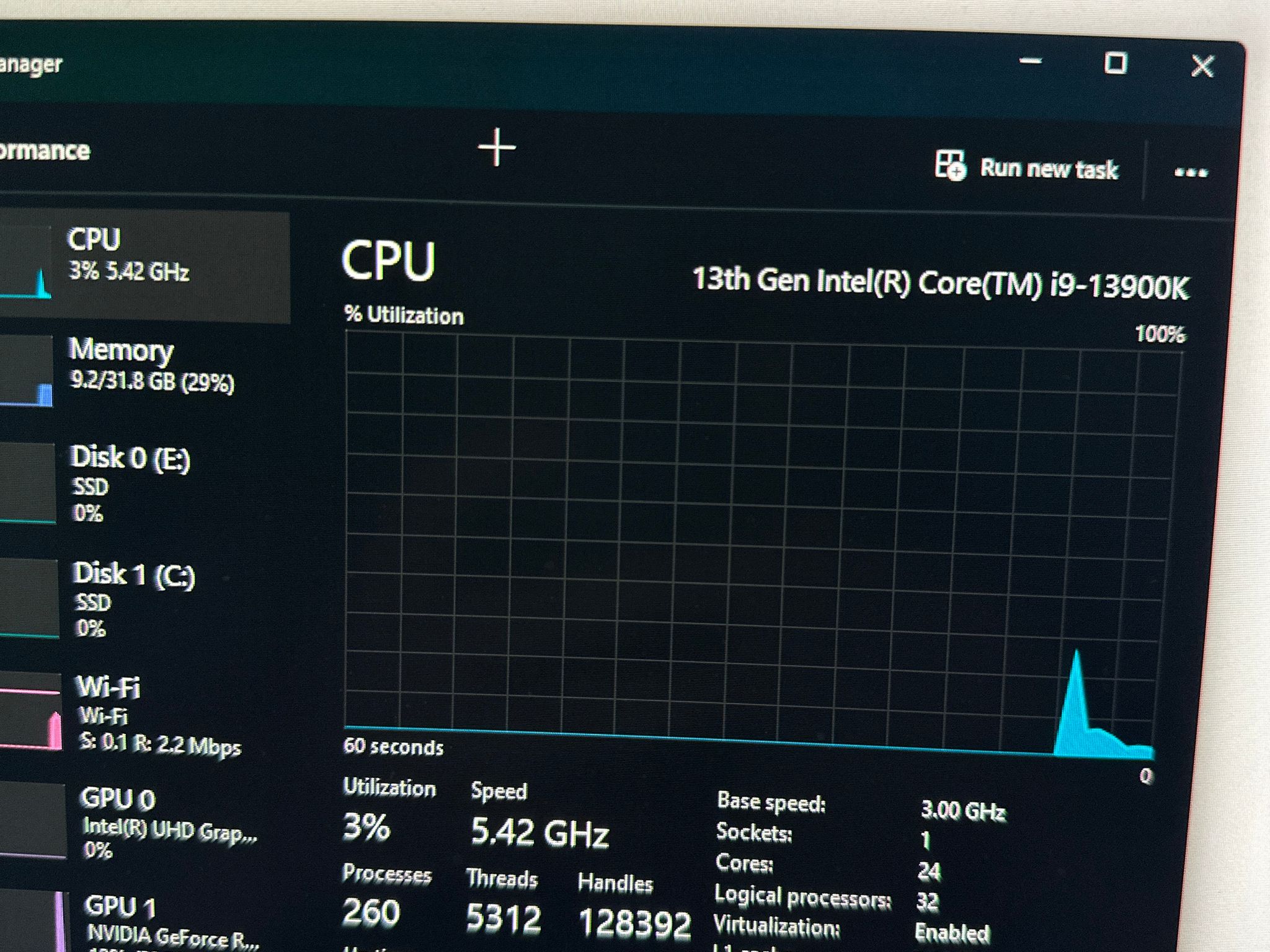Click the Virtualization Enabled value
Screen dimensions: 1270x952
click(x=952, y=933)
